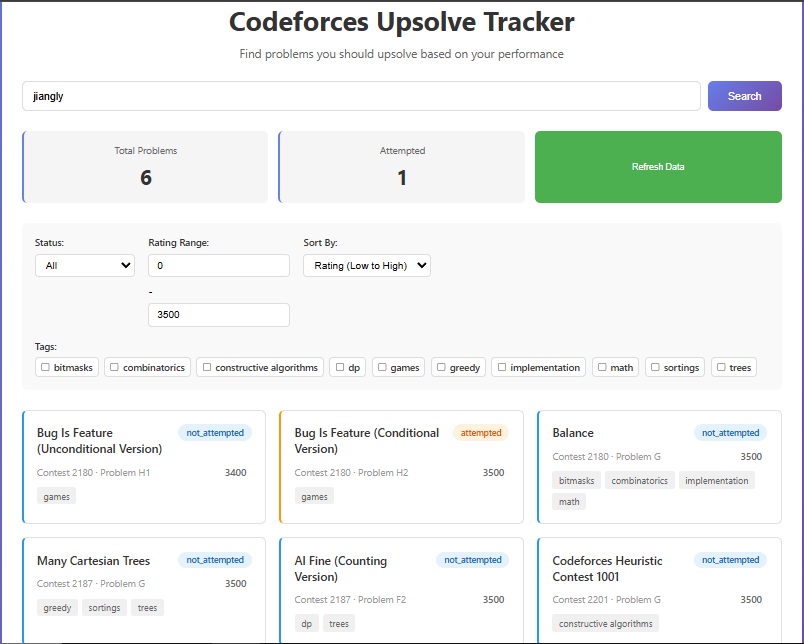Click not_attempted badge on Unconditional Version card
This screenshot has height=644, width=804.
215,433
